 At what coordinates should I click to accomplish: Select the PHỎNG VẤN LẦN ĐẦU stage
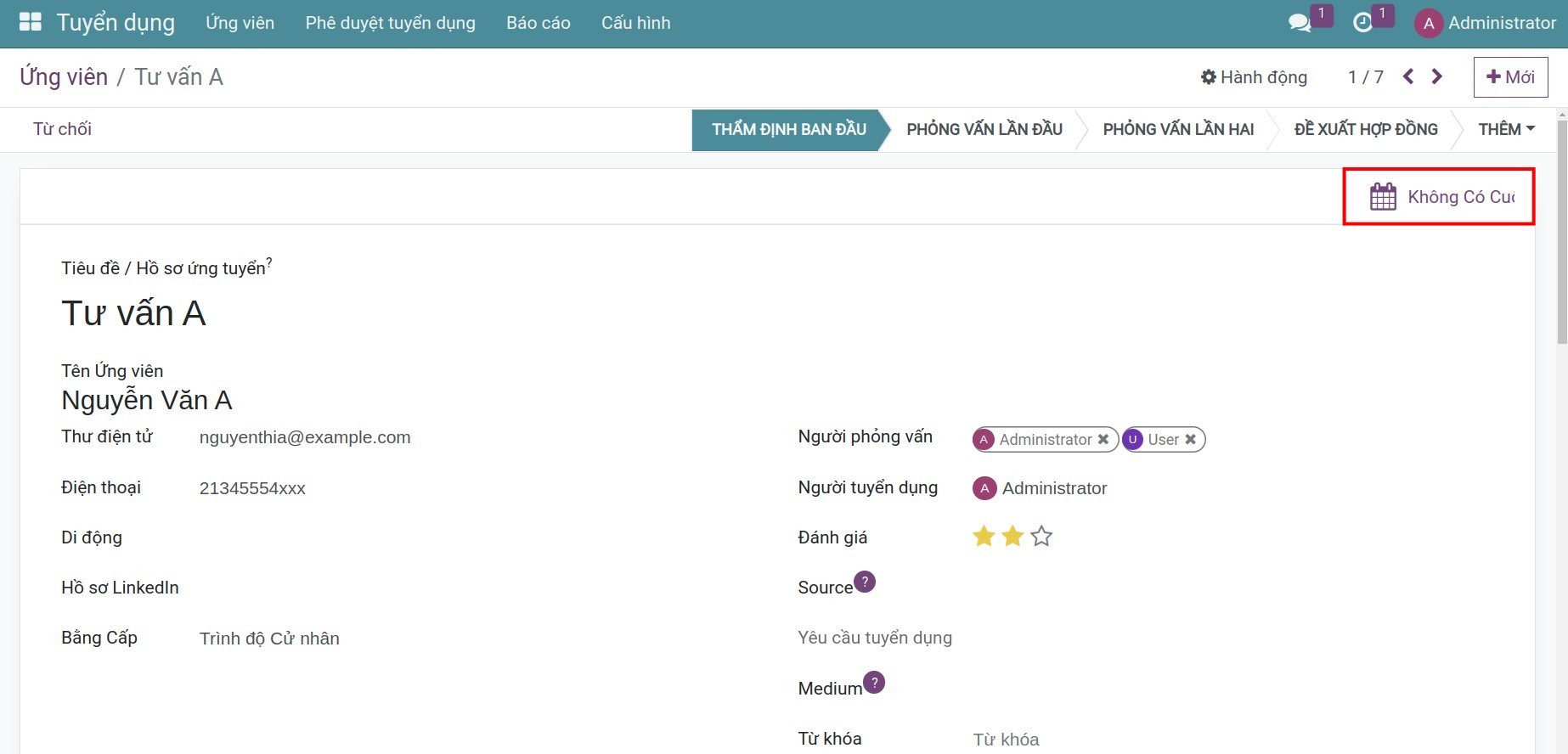pyautogui.click(x=984, y=130)
